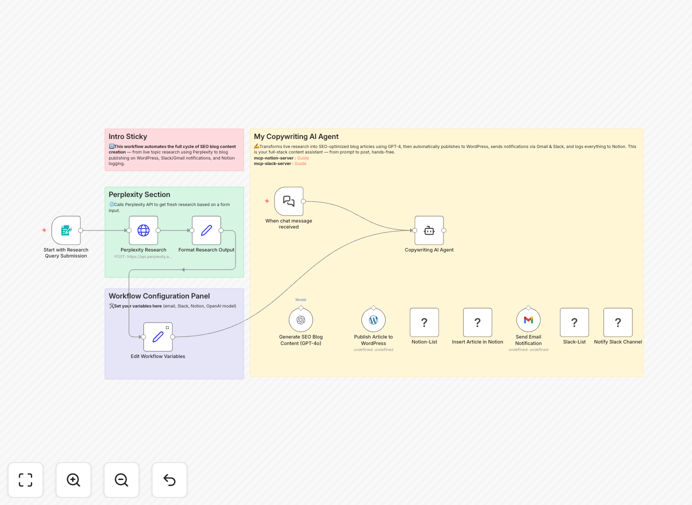
Task: Click the Edit Workflow Variables output connector
Action: (173, 337)
